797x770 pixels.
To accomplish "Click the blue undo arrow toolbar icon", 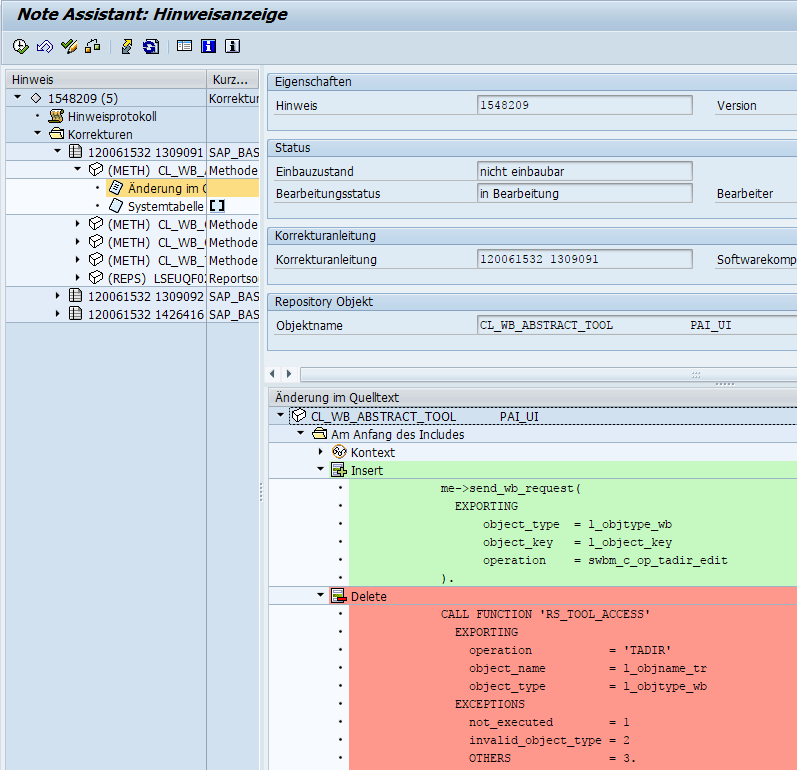I will (45, 46).
